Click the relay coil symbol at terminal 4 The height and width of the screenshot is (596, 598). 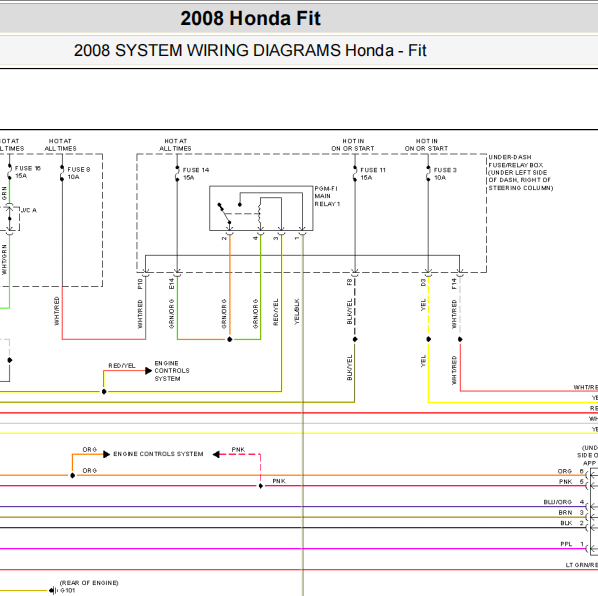pyautogui.click(x=260, y=214)
